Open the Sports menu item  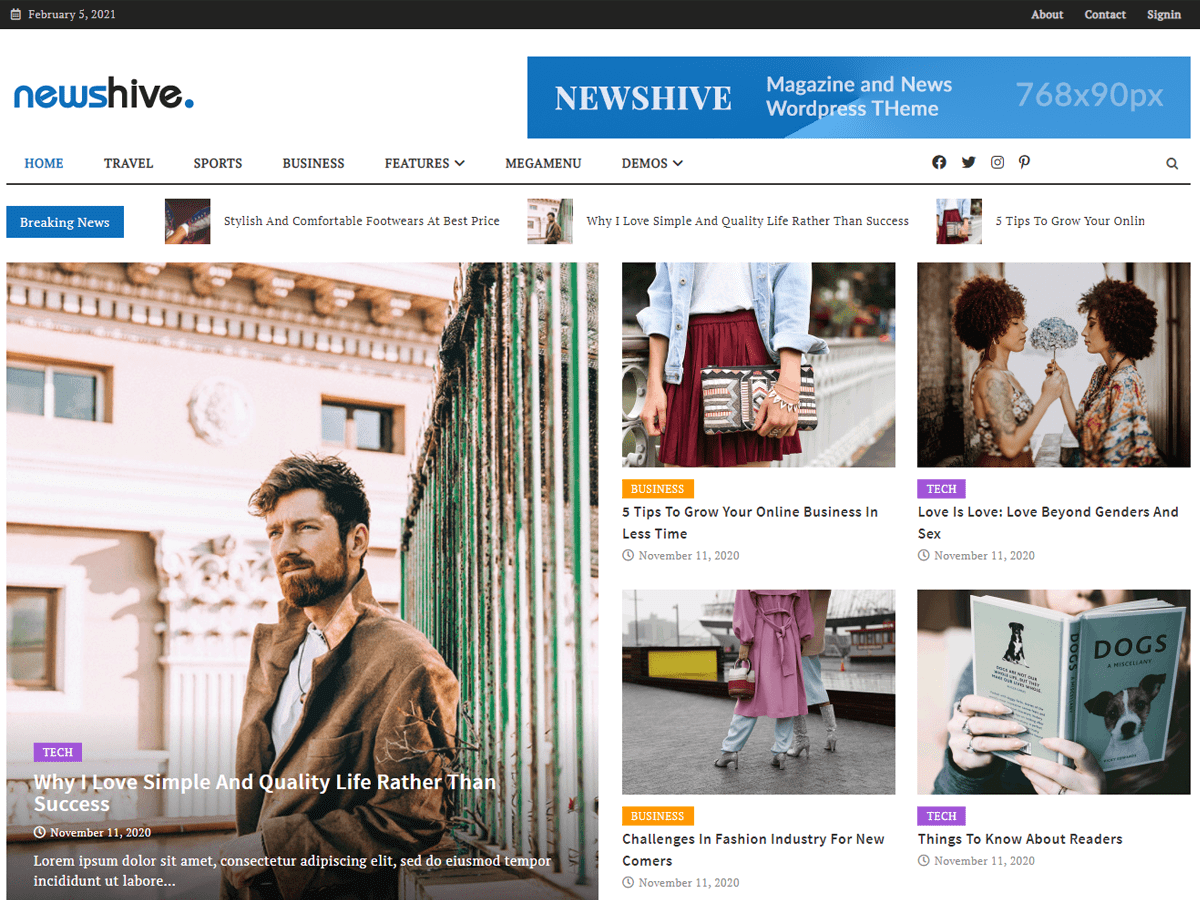(218, 163)
